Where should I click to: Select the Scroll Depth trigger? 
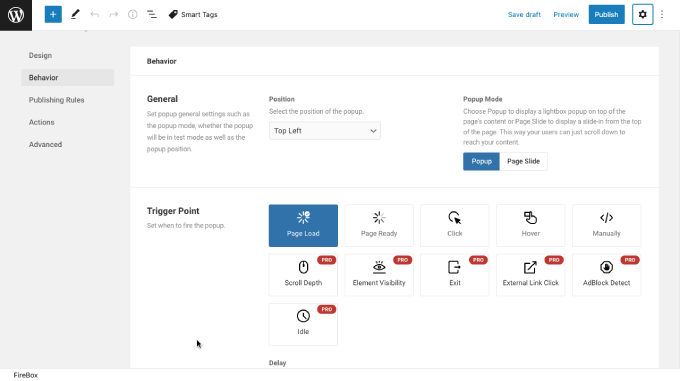click(x=303, y=275)
